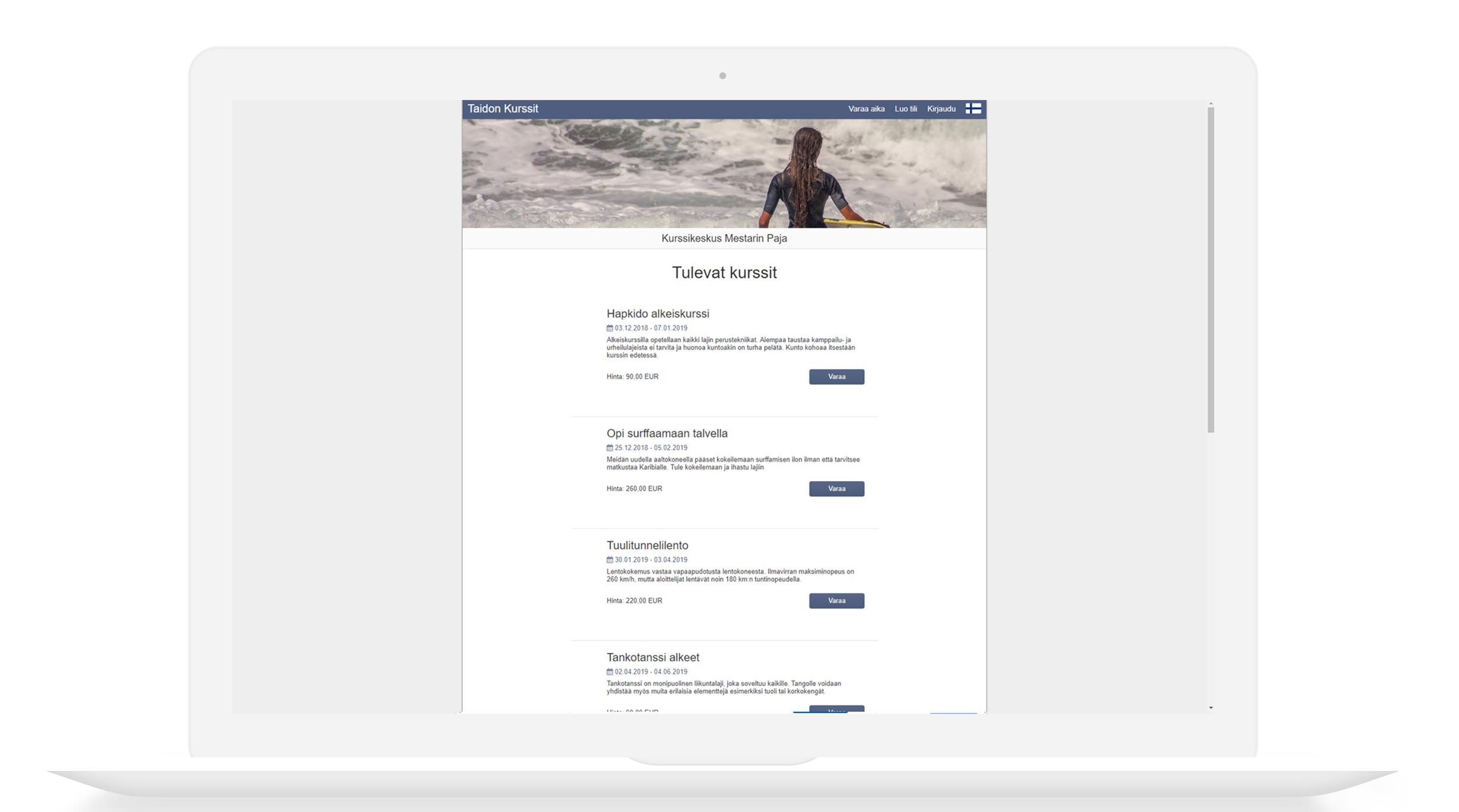
Task: Click the Opi surffaamaan talvella title
Action: pyautogui.click(x=667, y=433)
